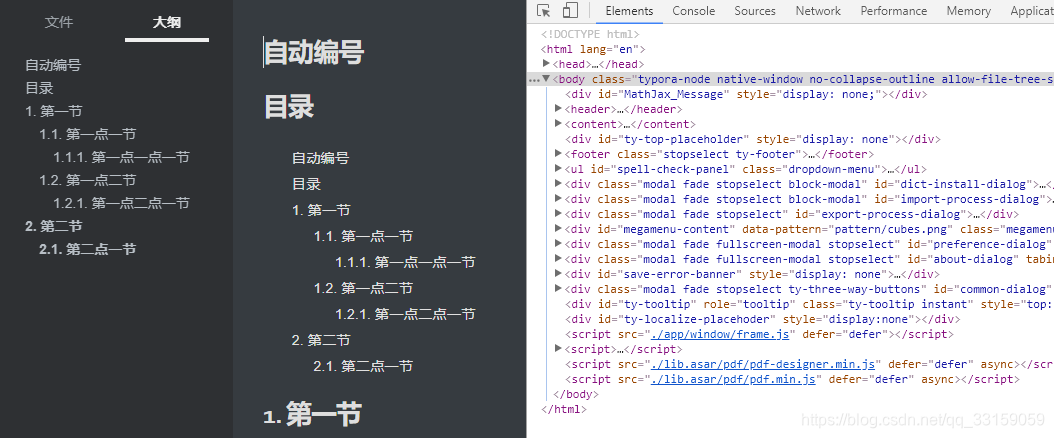Switch to the Network tab
Viewport: 1054px width, 438px height.
818,11
